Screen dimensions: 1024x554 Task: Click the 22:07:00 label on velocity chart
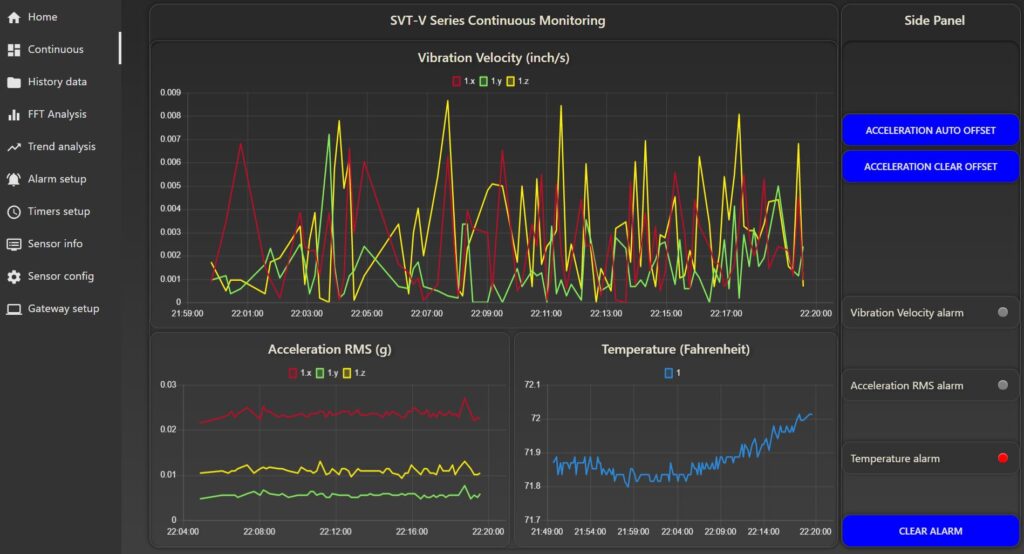click(x=426, y=314)
